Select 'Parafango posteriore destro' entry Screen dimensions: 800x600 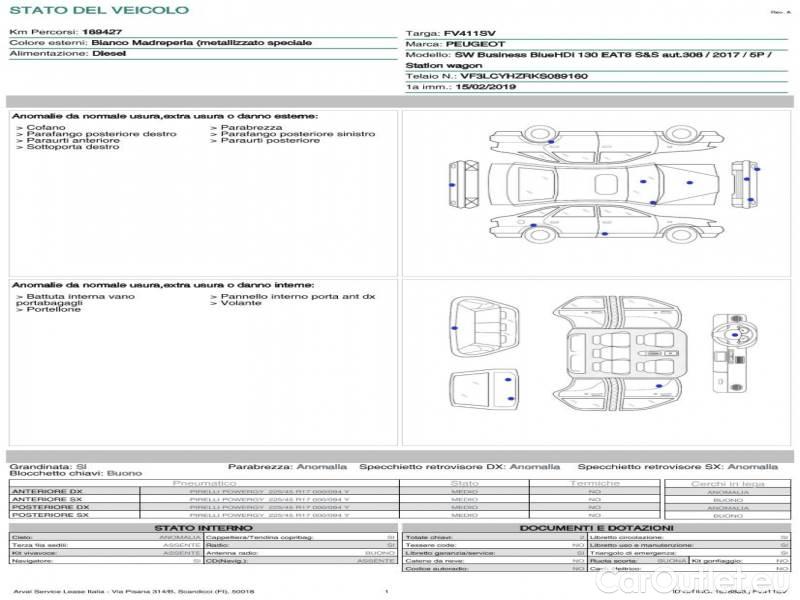96,134
